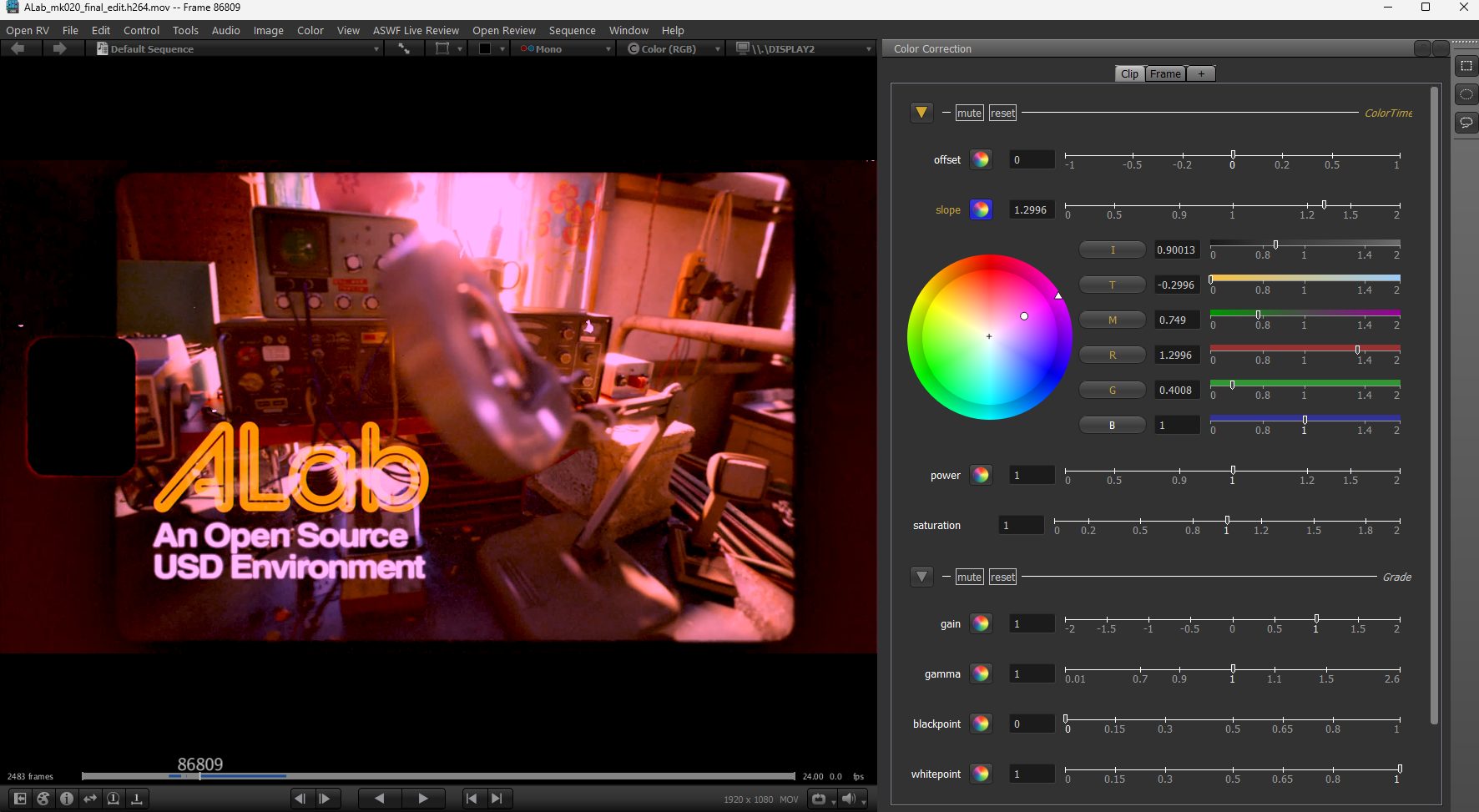Image resolution: width=1479 pixels, height=812 pixels.
Task: Open the Default Sequence dropdown
Action: coord(238,49)
